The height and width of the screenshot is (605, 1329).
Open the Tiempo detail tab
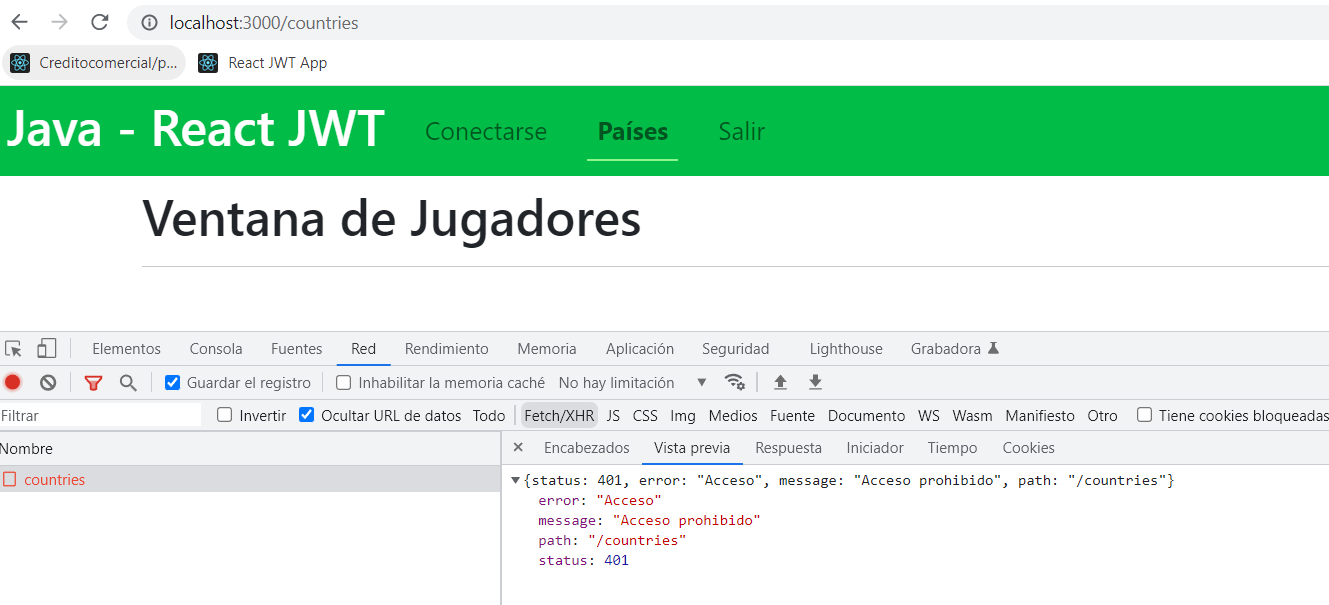(952, 448)
